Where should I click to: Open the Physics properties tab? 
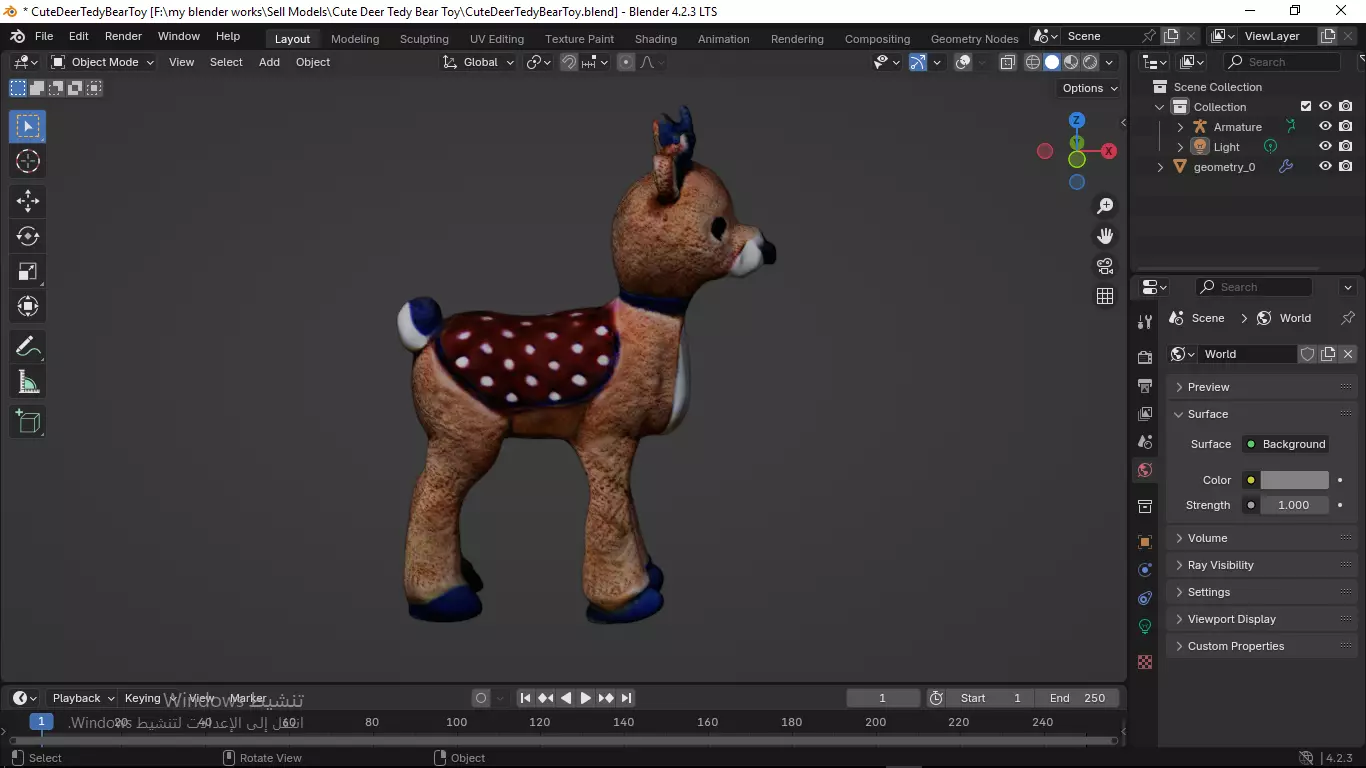tap(1145, 570)
